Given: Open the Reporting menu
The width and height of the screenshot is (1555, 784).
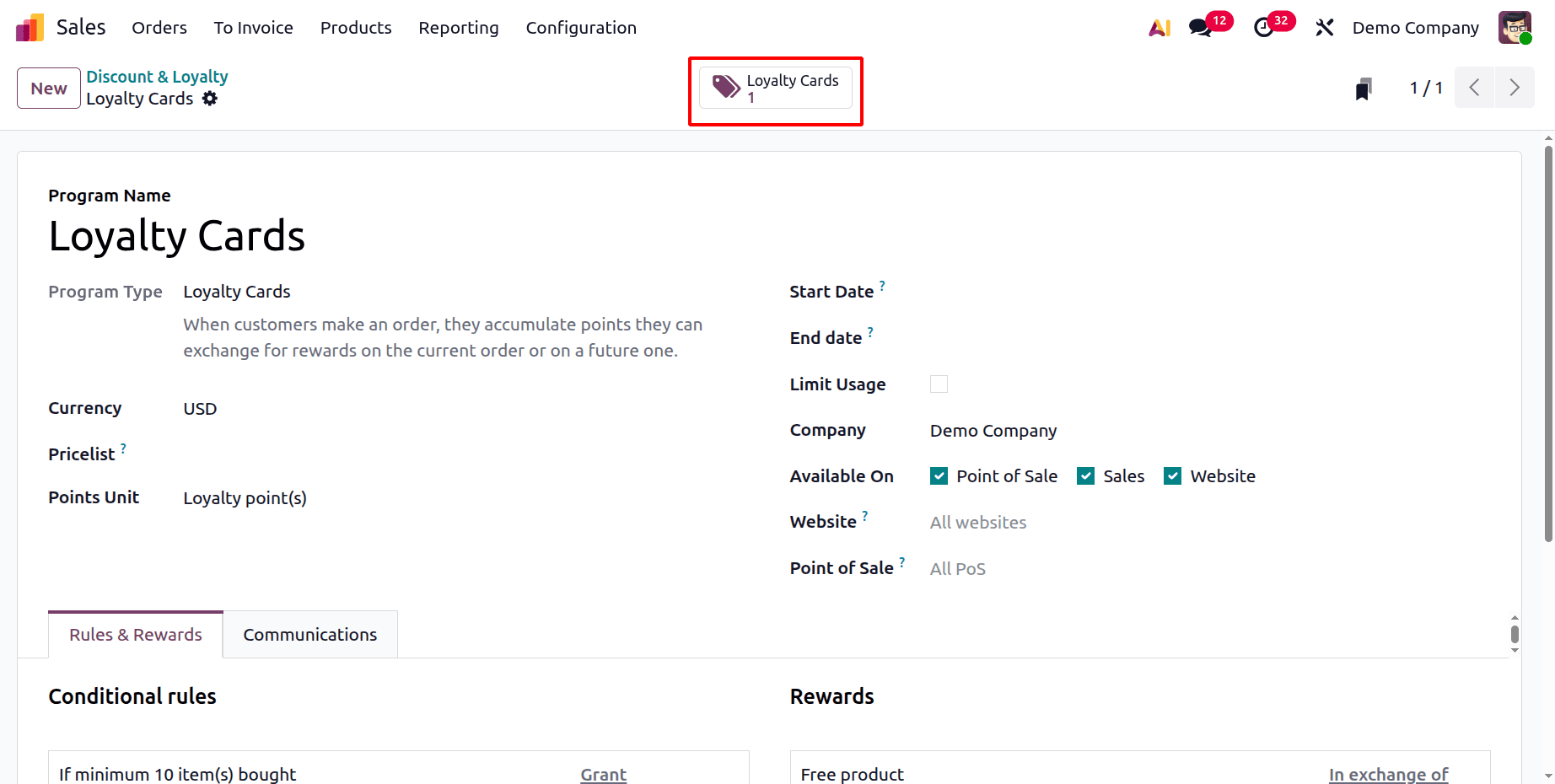Looking at the screenshot, I should tap(459, 27).
